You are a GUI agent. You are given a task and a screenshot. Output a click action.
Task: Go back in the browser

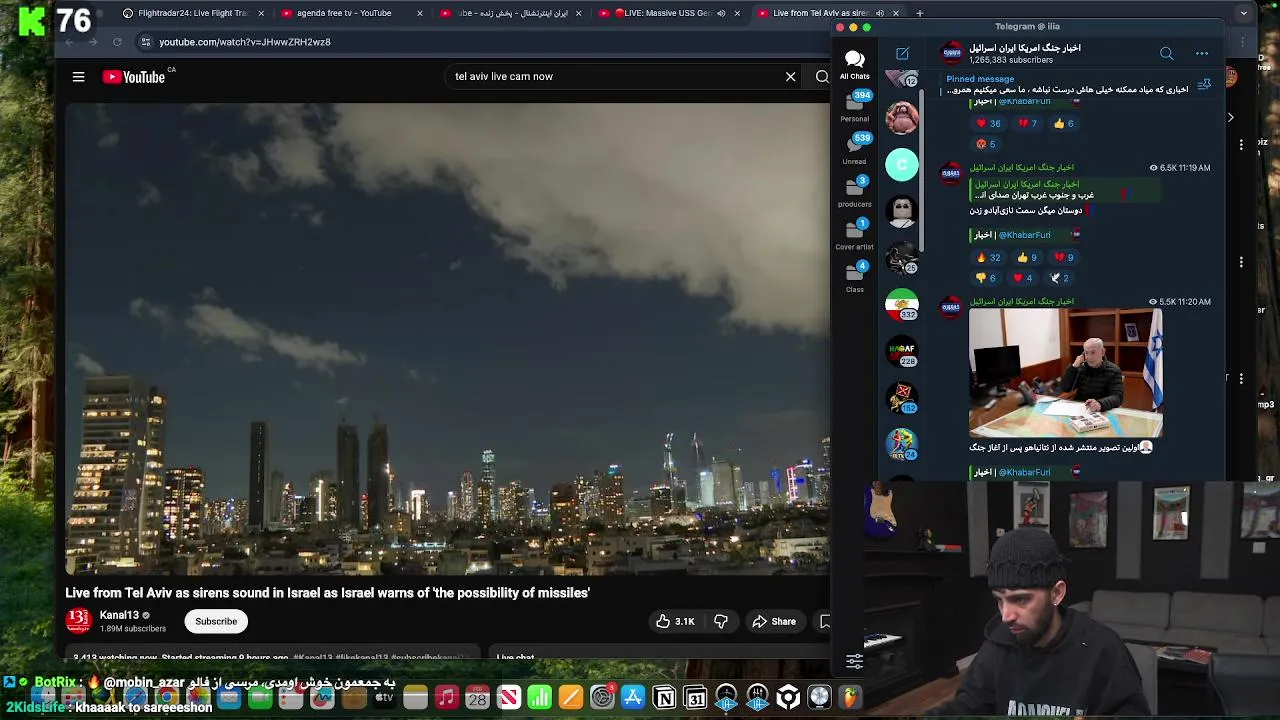tap(69, 42)
